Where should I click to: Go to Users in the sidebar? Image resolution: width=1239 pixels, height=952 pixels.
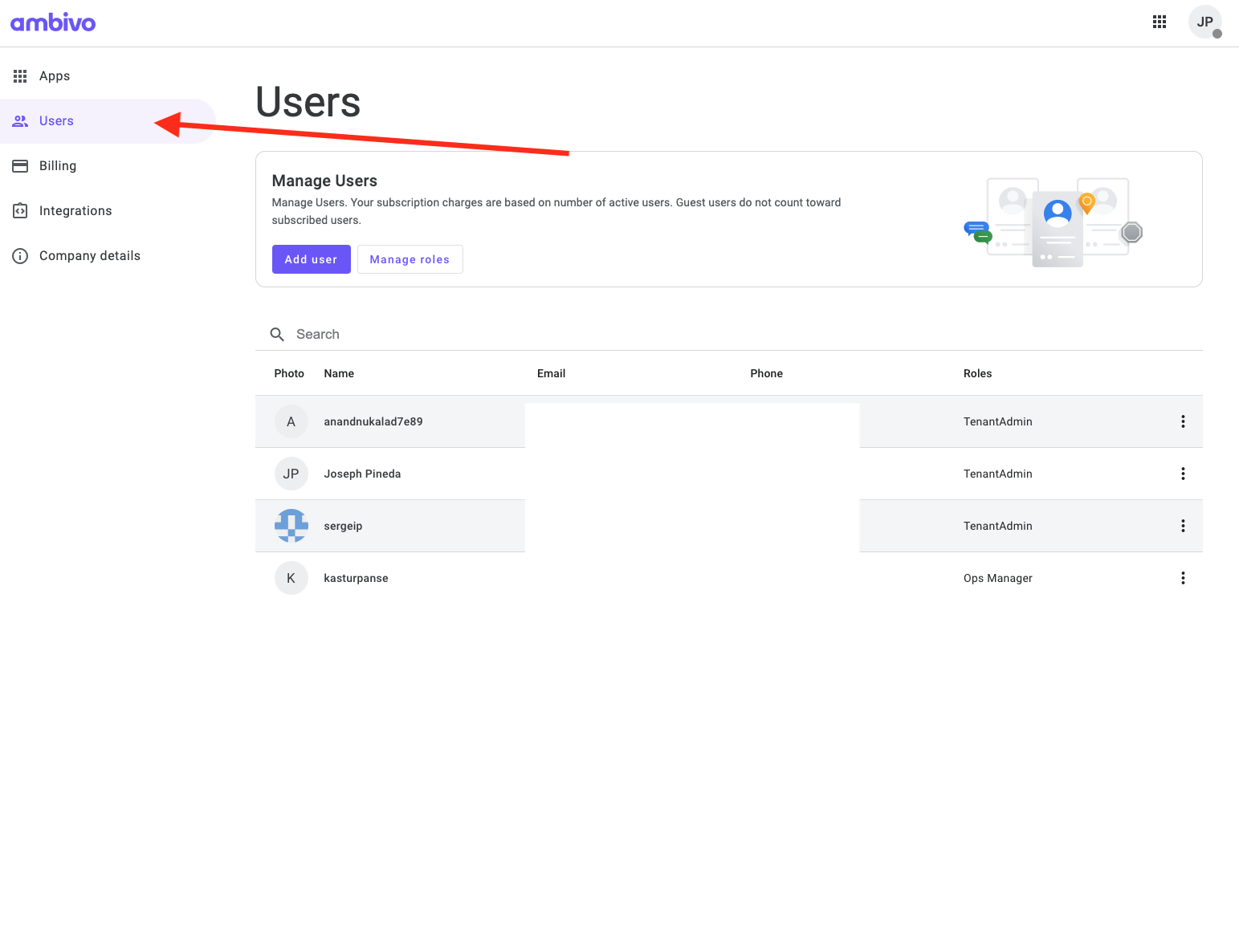[56, 121]
